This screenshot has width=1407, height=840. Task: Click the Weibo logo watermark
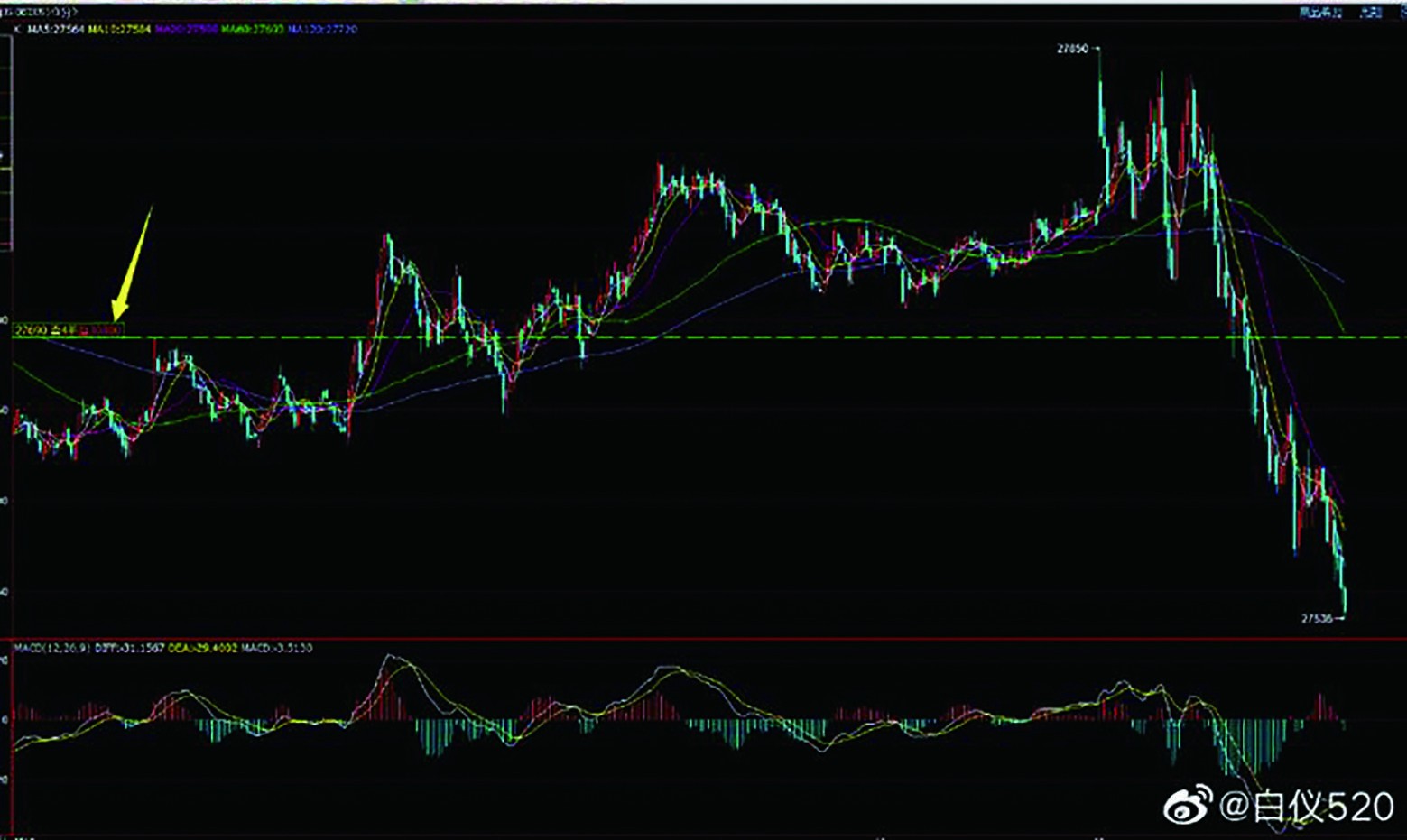tap(1188, 806)
